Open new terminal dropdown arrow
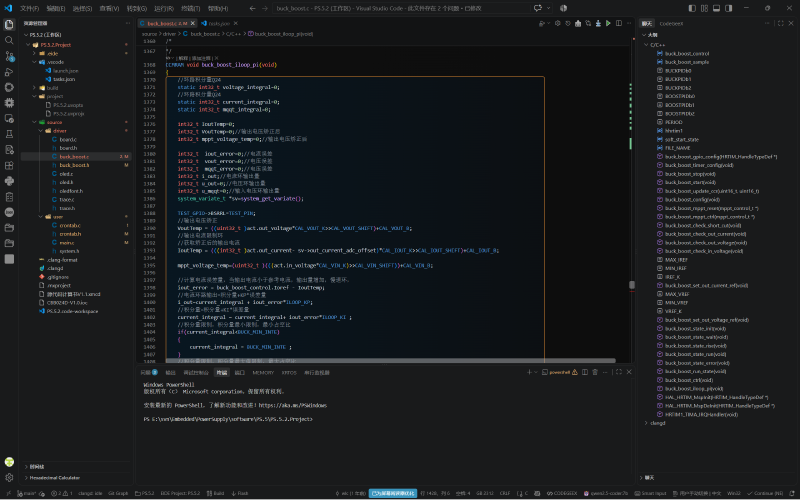800x500 pixels. coord(536,372)
